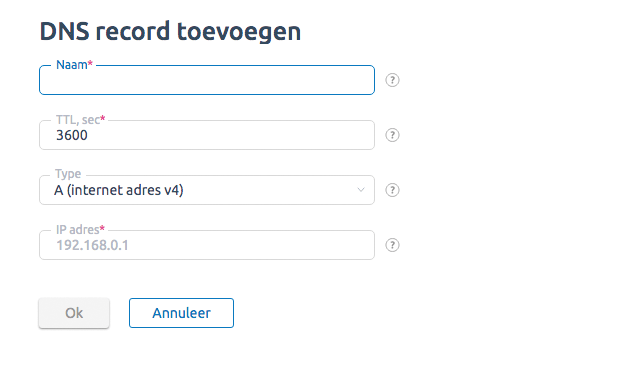Open help icon next to Naam field
The image size is (625, 375).
click(392, 80)
